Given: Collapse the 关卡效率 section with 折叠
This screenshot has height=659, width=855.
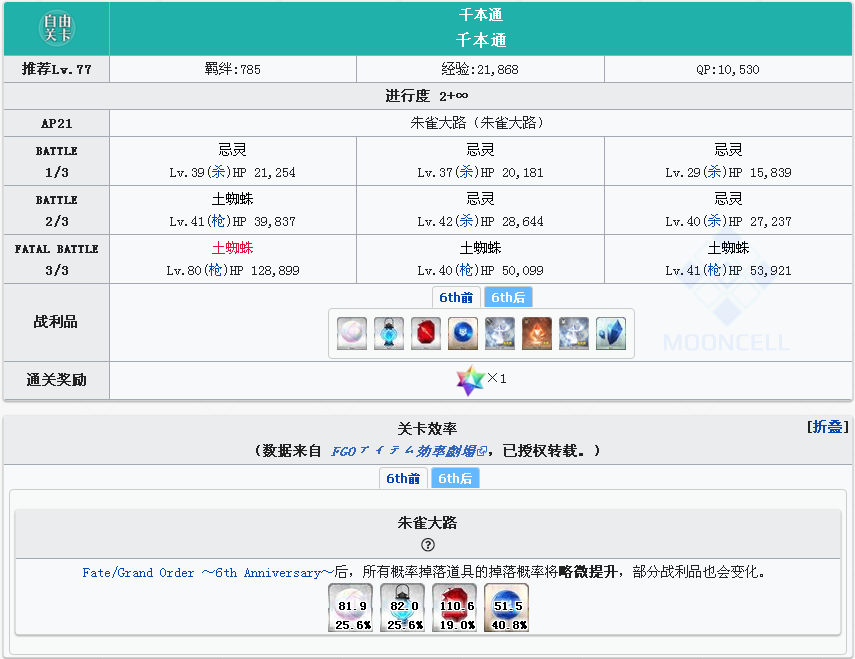Looking at the screenshot, I should pyautogui.click(x=828, y=427).
